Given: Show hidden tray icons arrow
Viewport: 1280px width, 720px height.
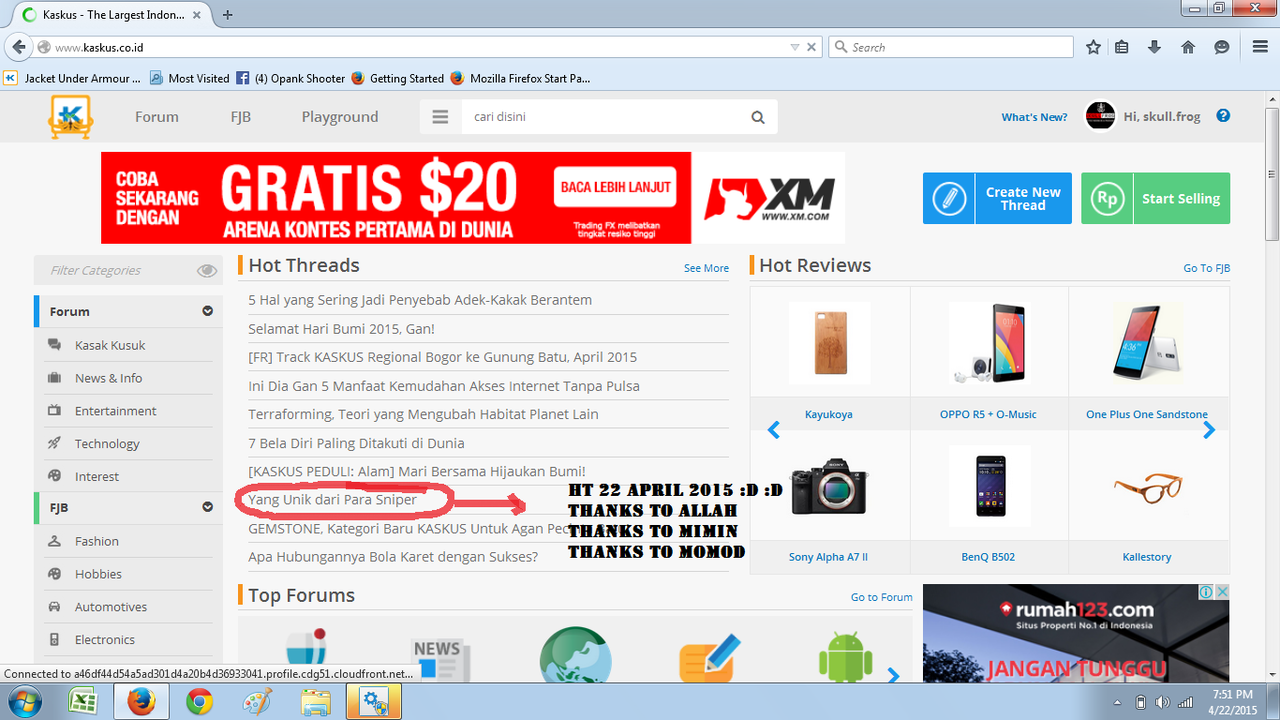Looking at the screenshot, I should click(1115, 702).
